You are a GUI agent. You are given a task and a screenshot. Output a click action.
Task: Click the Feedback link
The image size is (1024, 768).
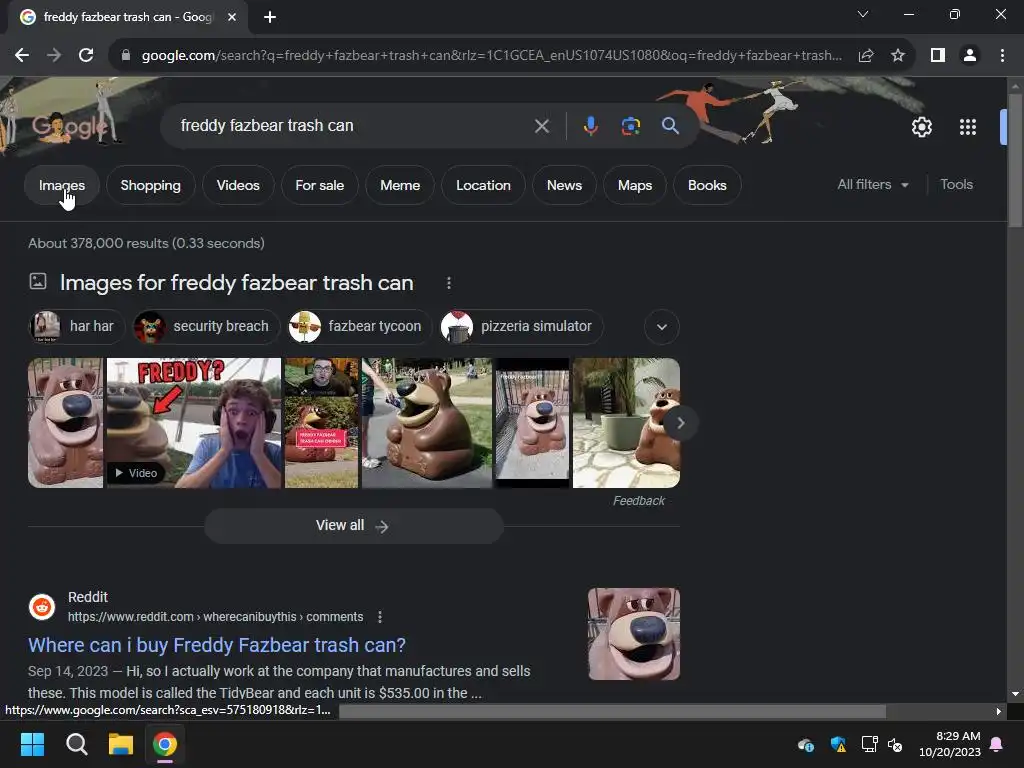tap(639, 501)
